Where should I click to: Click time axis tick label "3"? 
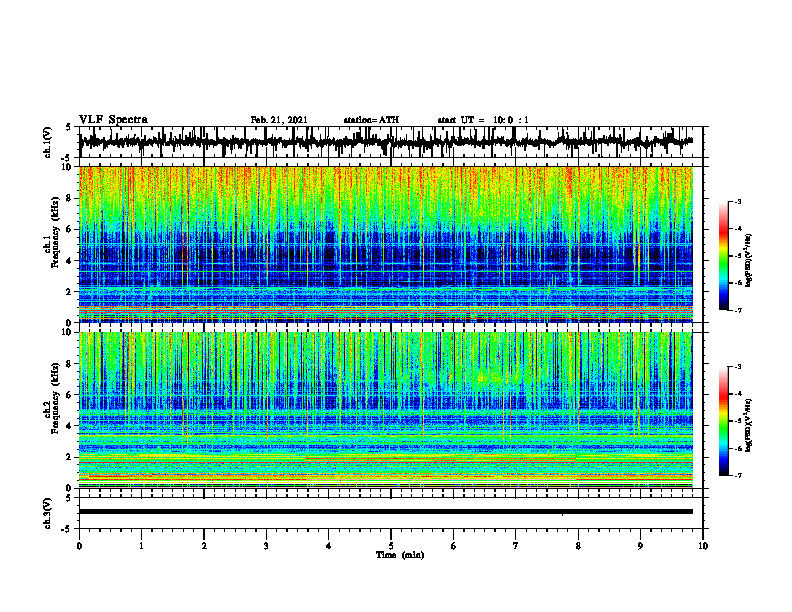click(x=266, y=546)
